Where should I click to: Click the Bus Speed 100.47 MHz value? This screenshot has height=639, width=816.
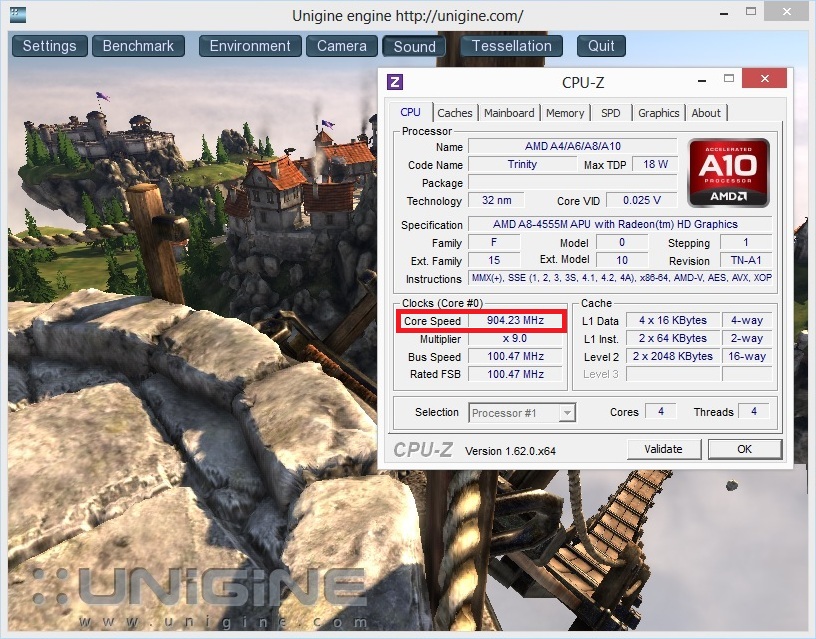tap(515, 356)
